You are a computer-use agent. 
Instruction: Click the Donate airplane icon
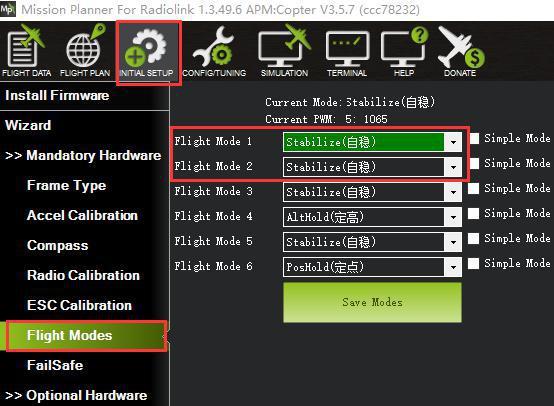click(x=460, y=52)
